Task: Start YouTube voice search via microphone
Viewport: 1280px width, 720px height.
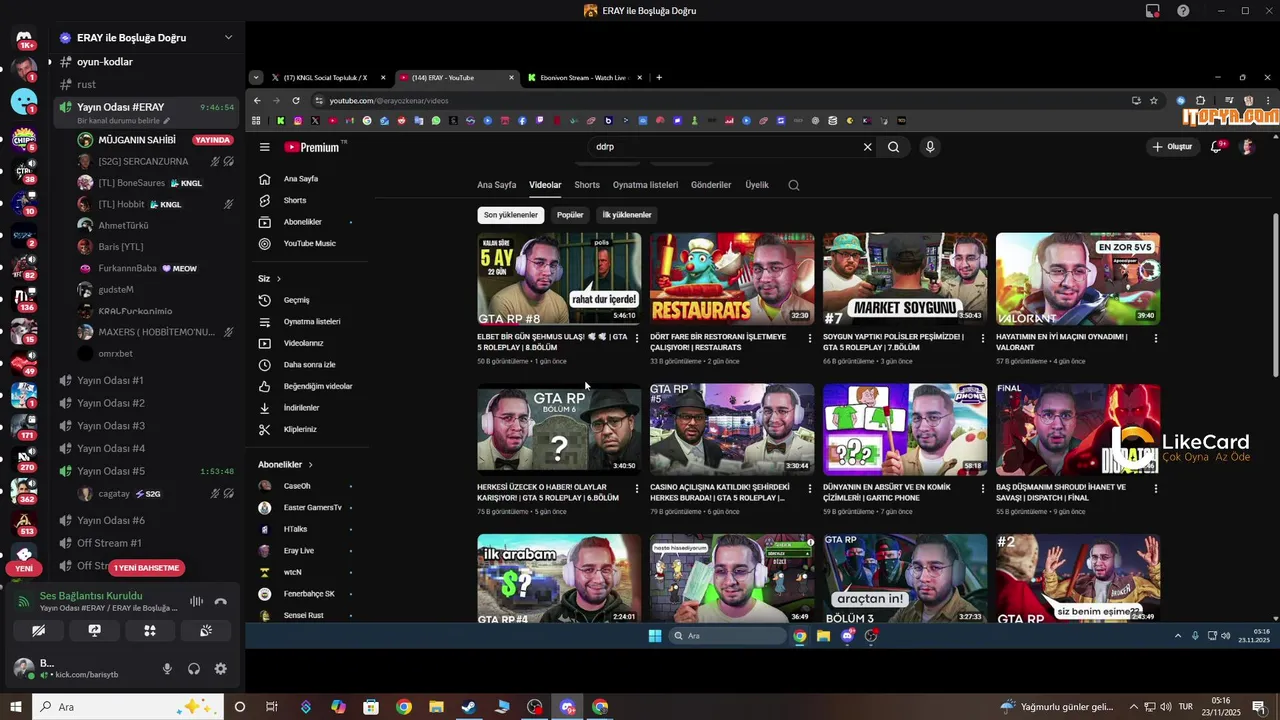Action: tap(930, 147)
